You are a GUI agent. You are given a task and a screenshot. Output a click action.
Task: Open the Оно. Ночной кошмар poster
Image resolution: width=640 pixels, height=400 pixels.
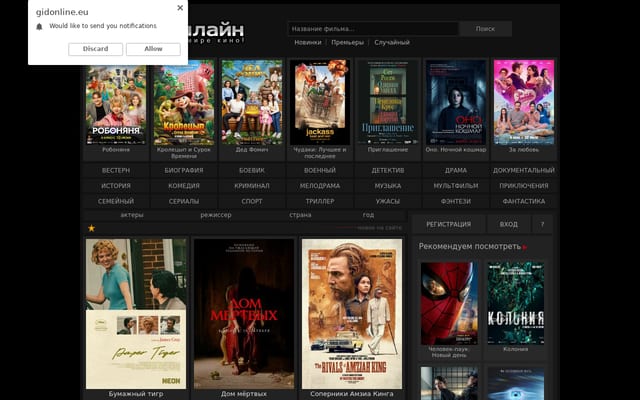[x=456, y=102]
